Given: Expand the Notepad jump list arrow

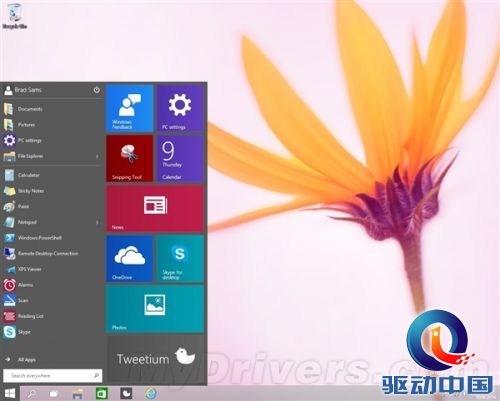Looking at the screenshot, I should [x=97, y=222].
